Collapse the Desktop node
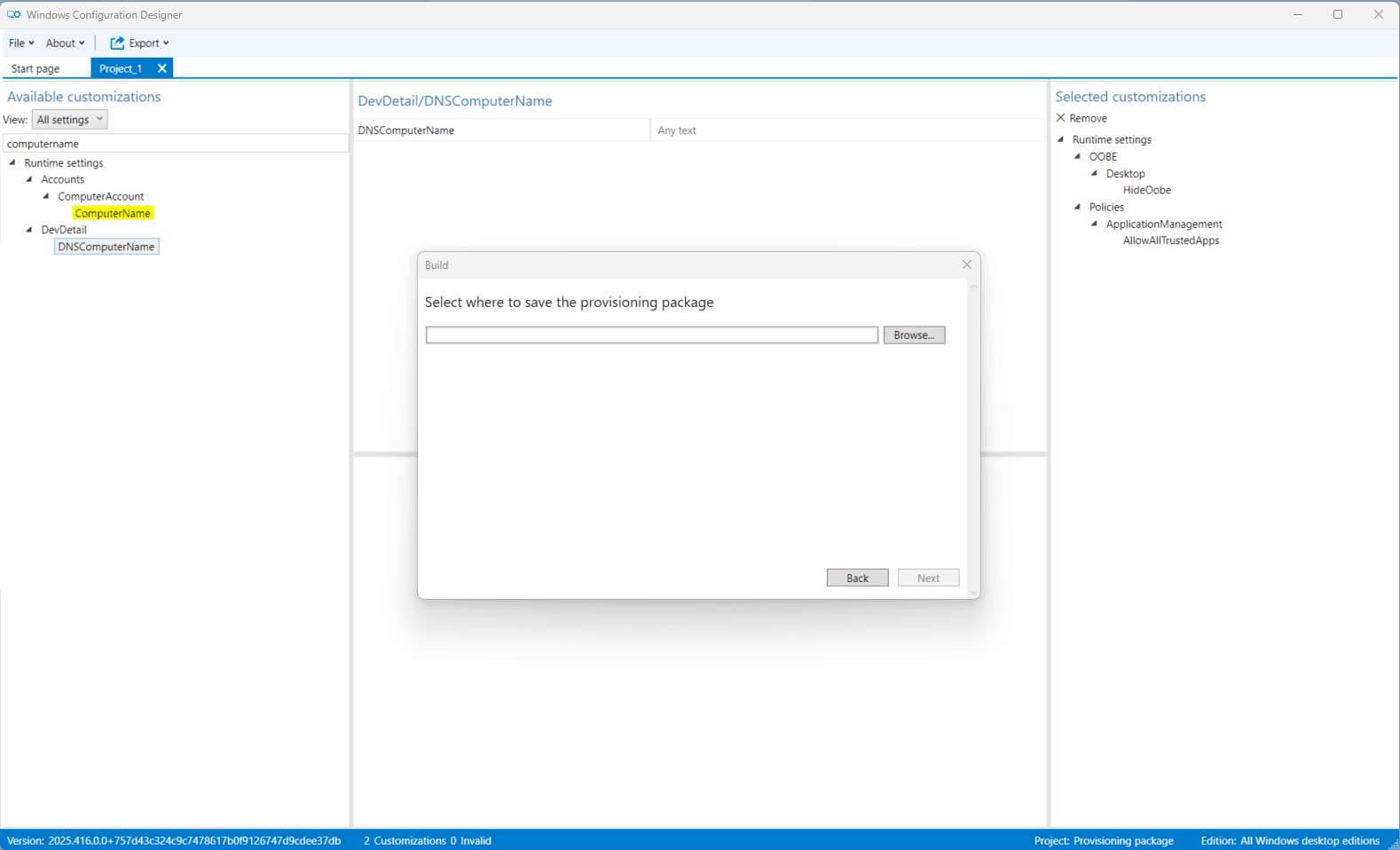Image resolution: width=1400 pixels, height=850 pixels. tap(1095, 173)
